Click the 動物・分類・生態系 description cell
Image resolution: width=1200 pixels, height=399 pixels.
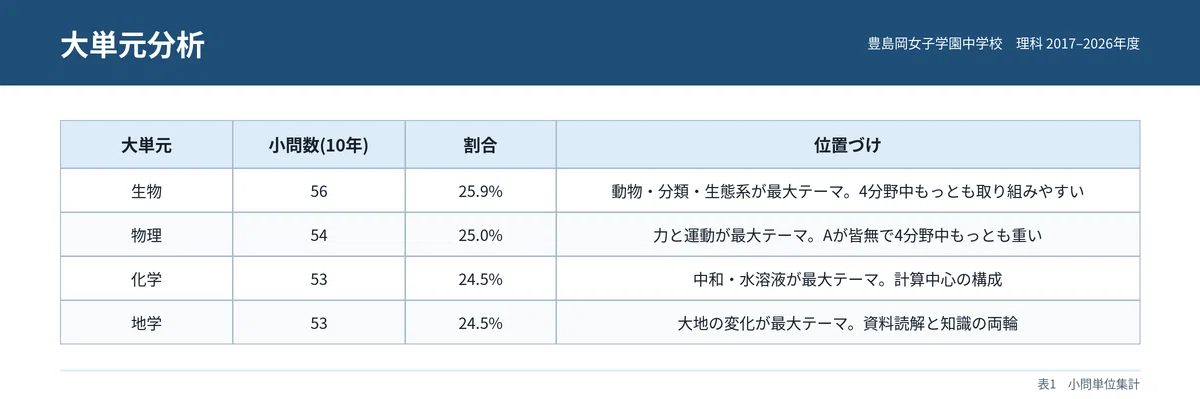click(848, 191)
